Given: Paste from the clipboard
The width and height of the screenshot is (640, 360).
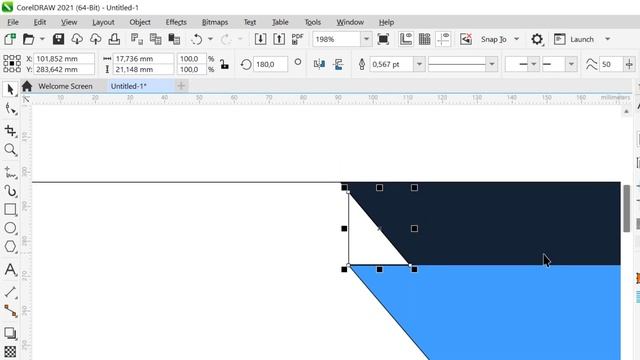Looking at the screenshot, I should coord(174,39).
